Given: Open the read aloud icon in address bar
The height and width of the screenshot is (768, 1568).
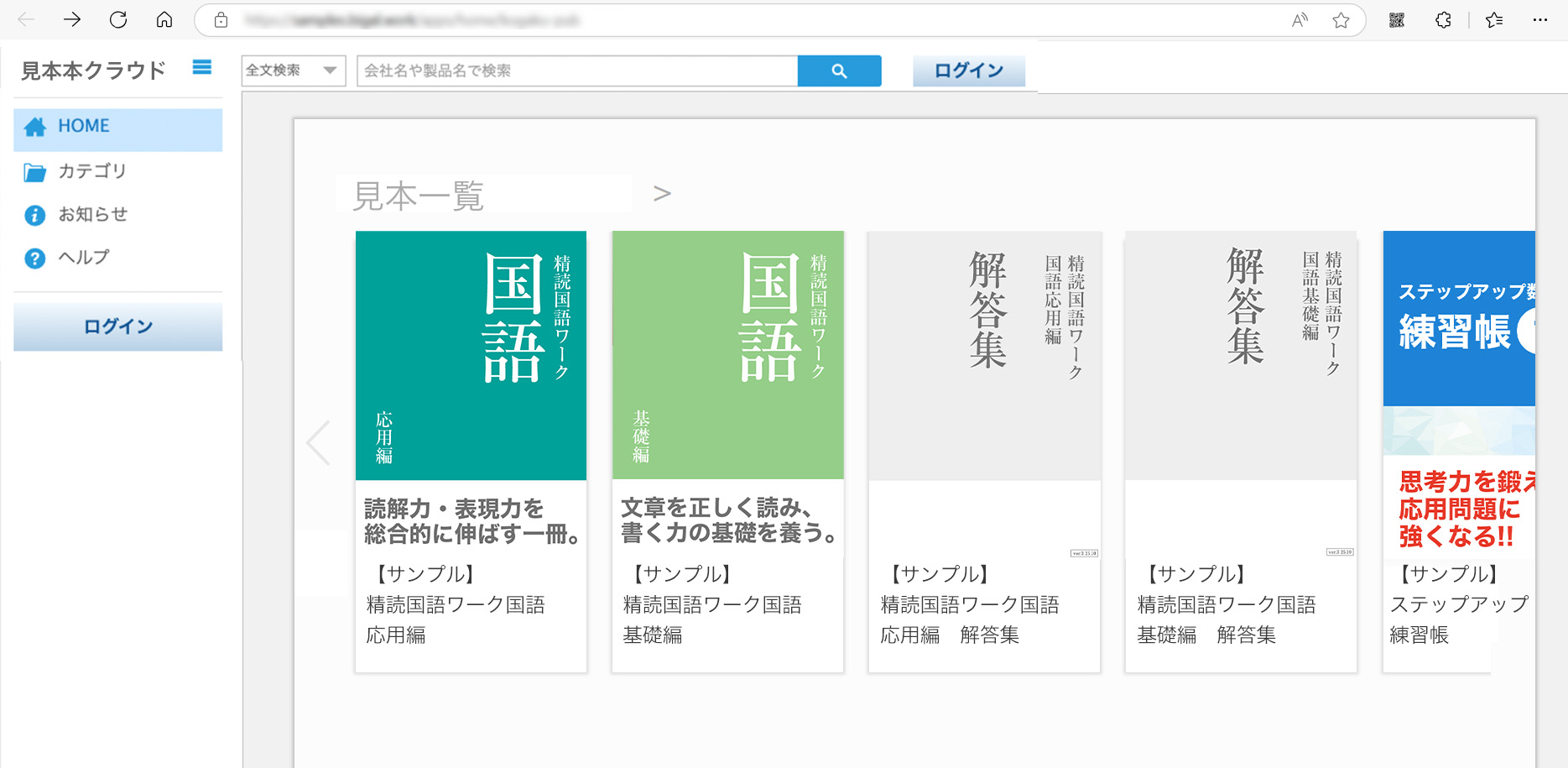Looking at the screenshot, I should tap(1300, 21).
